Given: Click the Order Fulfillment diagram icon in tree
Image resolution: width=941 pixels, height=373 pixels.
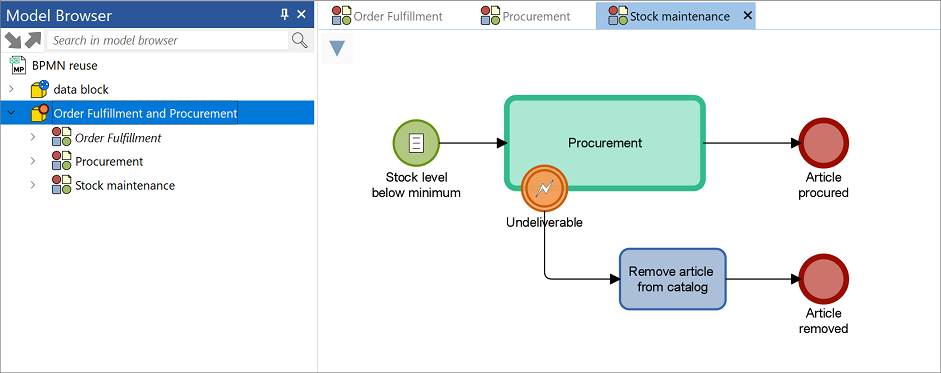Looking at the screenshot, I should (61, 137).
